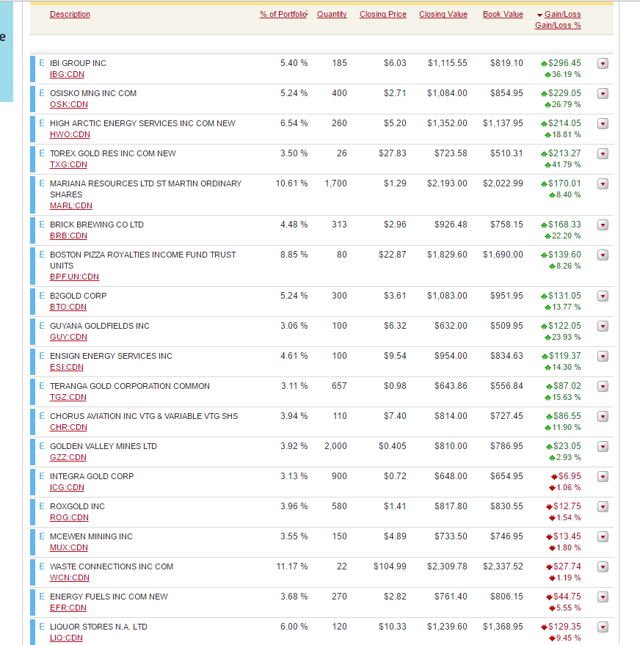Open the row dropdown for Guyana Goldfields
640x645 pixels.
[x=603, y=326]
